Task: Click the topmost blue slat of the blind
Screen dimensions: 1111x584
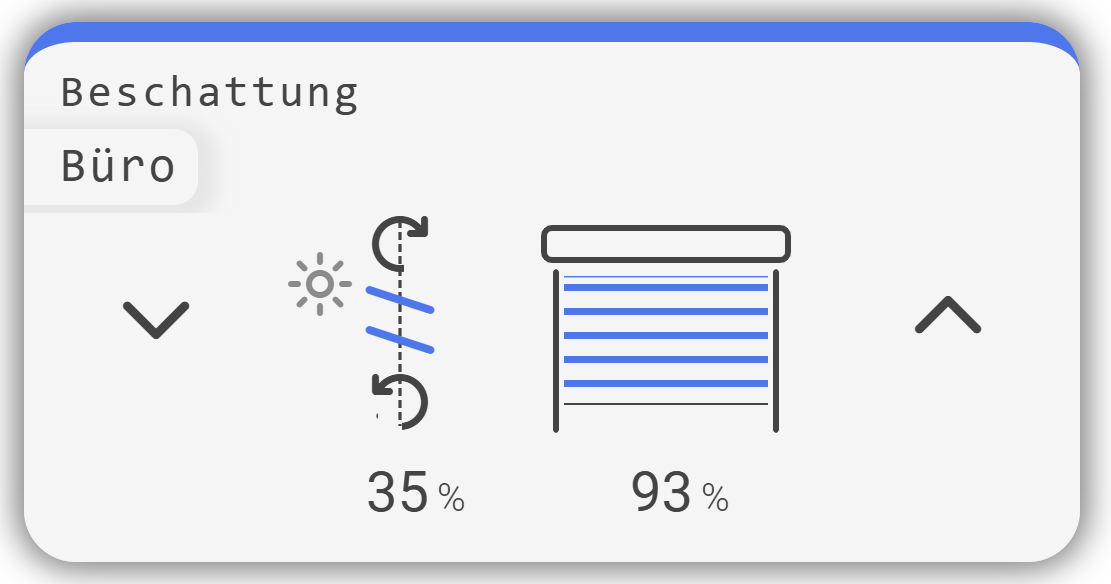Action: click(x=666, y=287)
